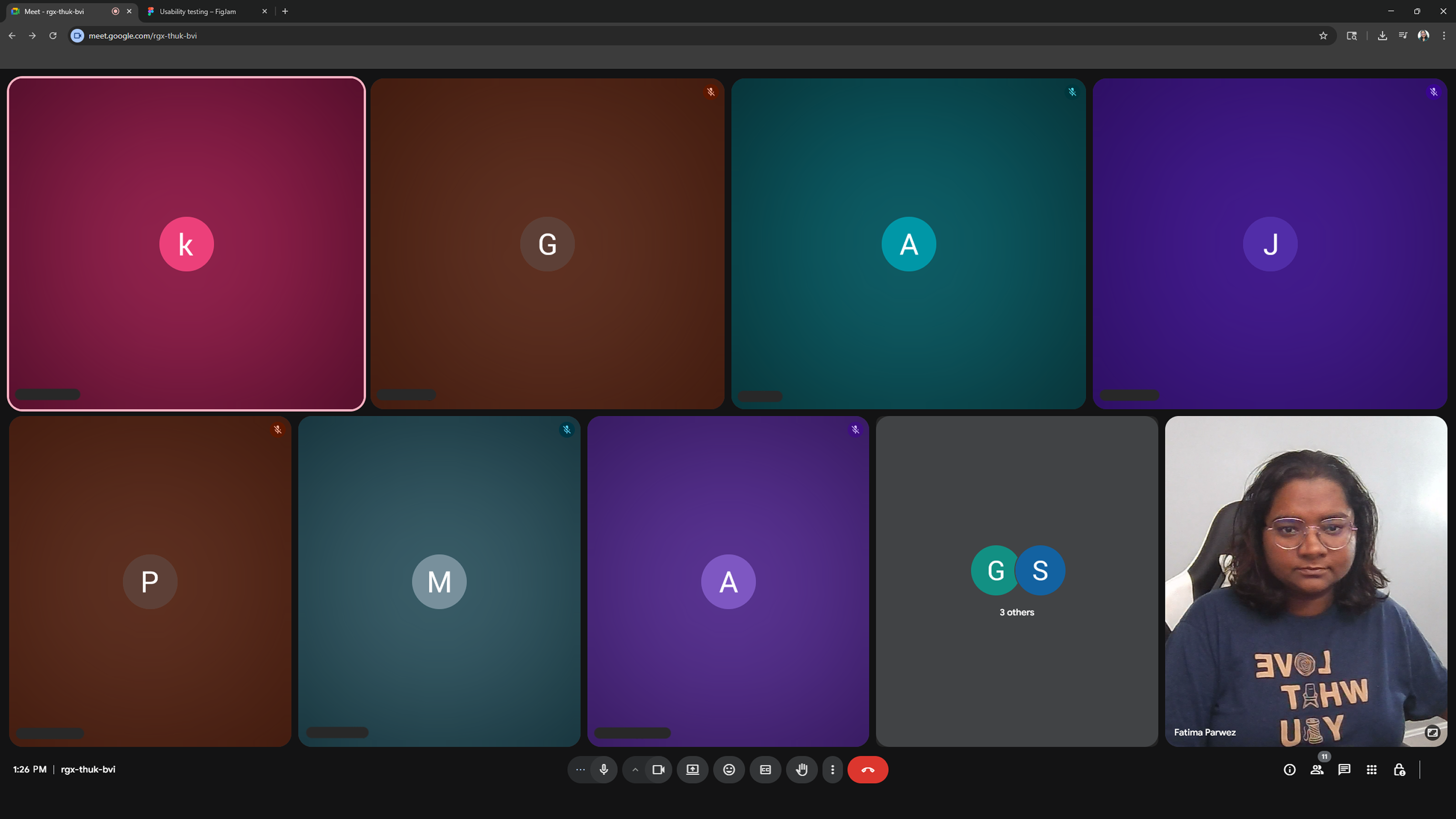Open the activities grid icon
Image resolution: width=1456 pixels, height=819 pixels.
click(x=1371, y=769)
